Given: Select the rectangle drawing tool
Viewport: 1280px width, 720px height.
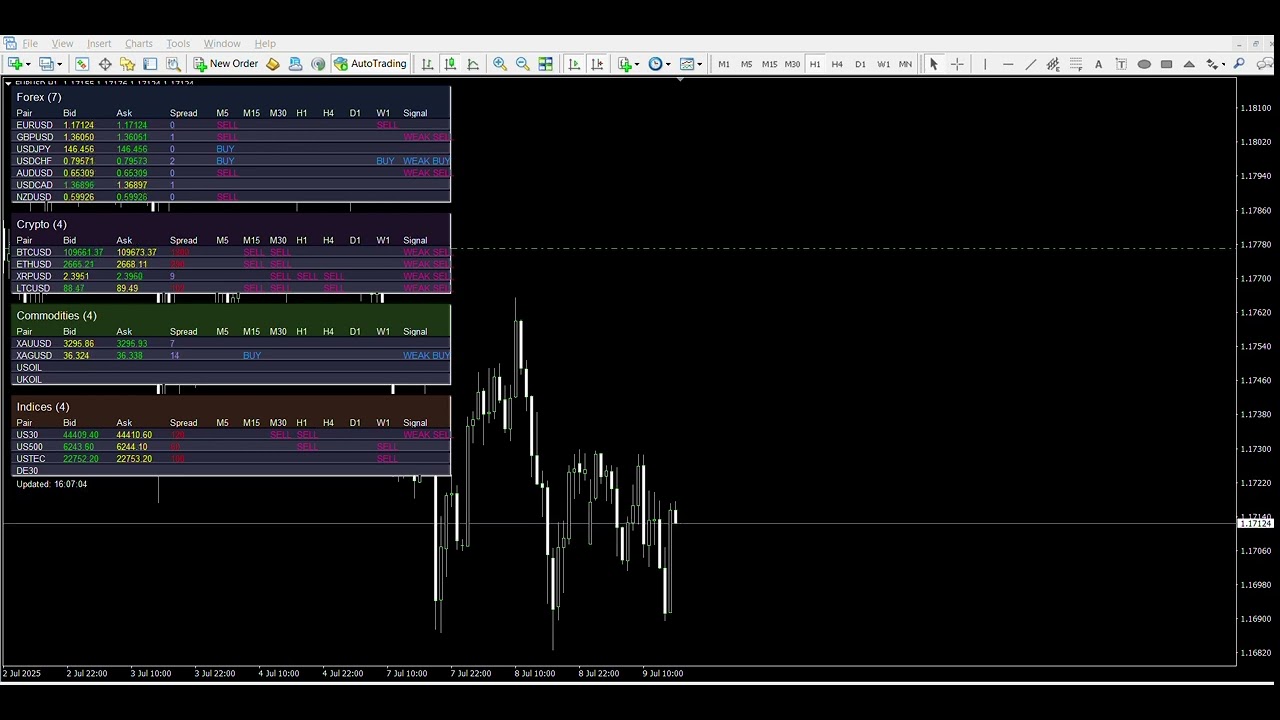Looking at the screenshot, I should (1166, 64).
